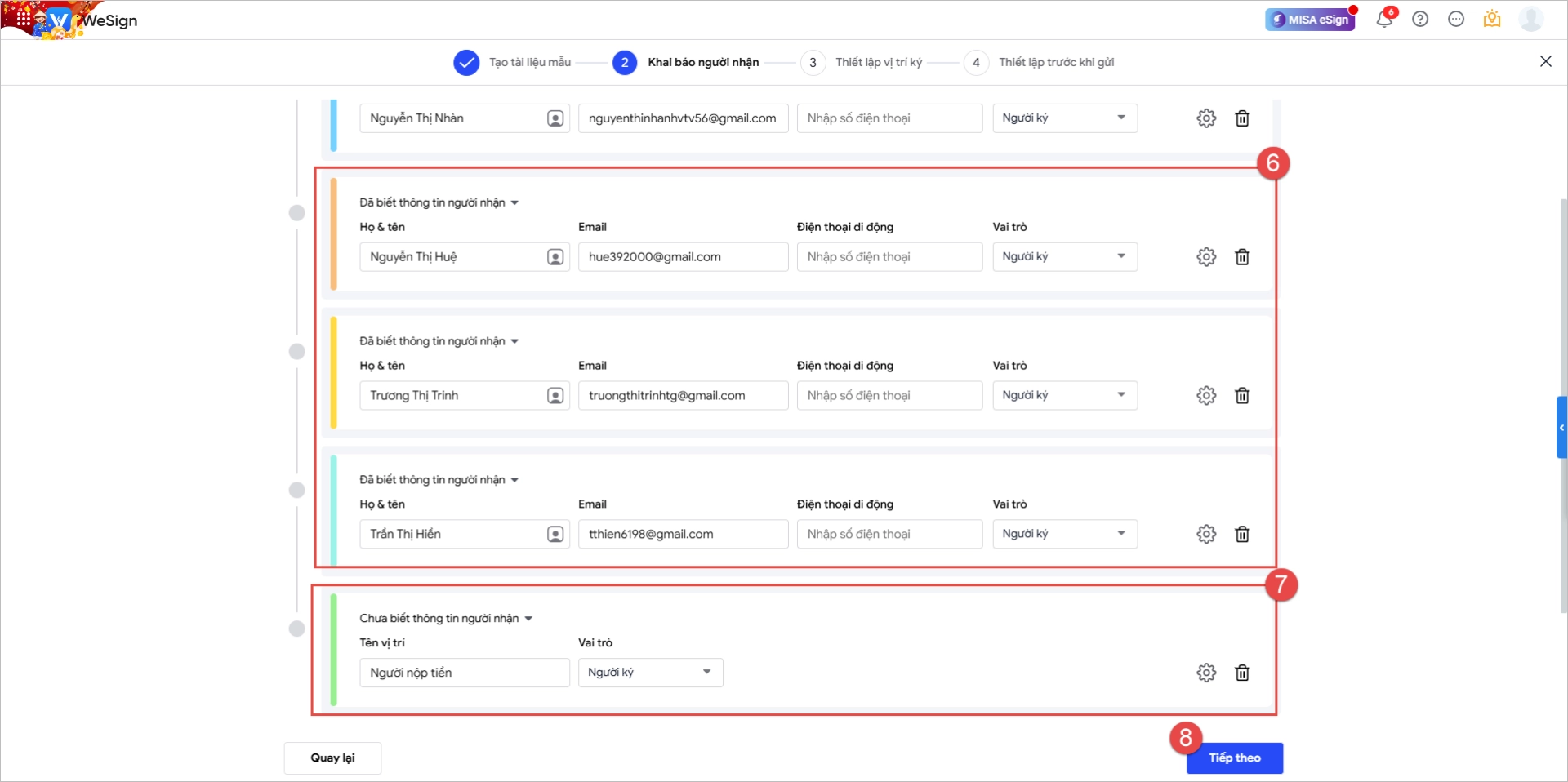
Task: Go to step 4 Thiết lập trước khi gửi
Action: coord(1040,62)
